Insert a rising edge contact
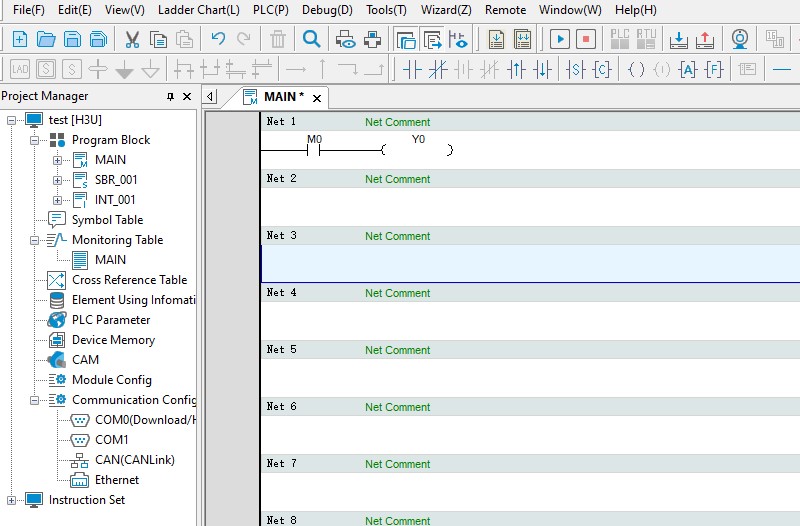 (x=516, y=69)
